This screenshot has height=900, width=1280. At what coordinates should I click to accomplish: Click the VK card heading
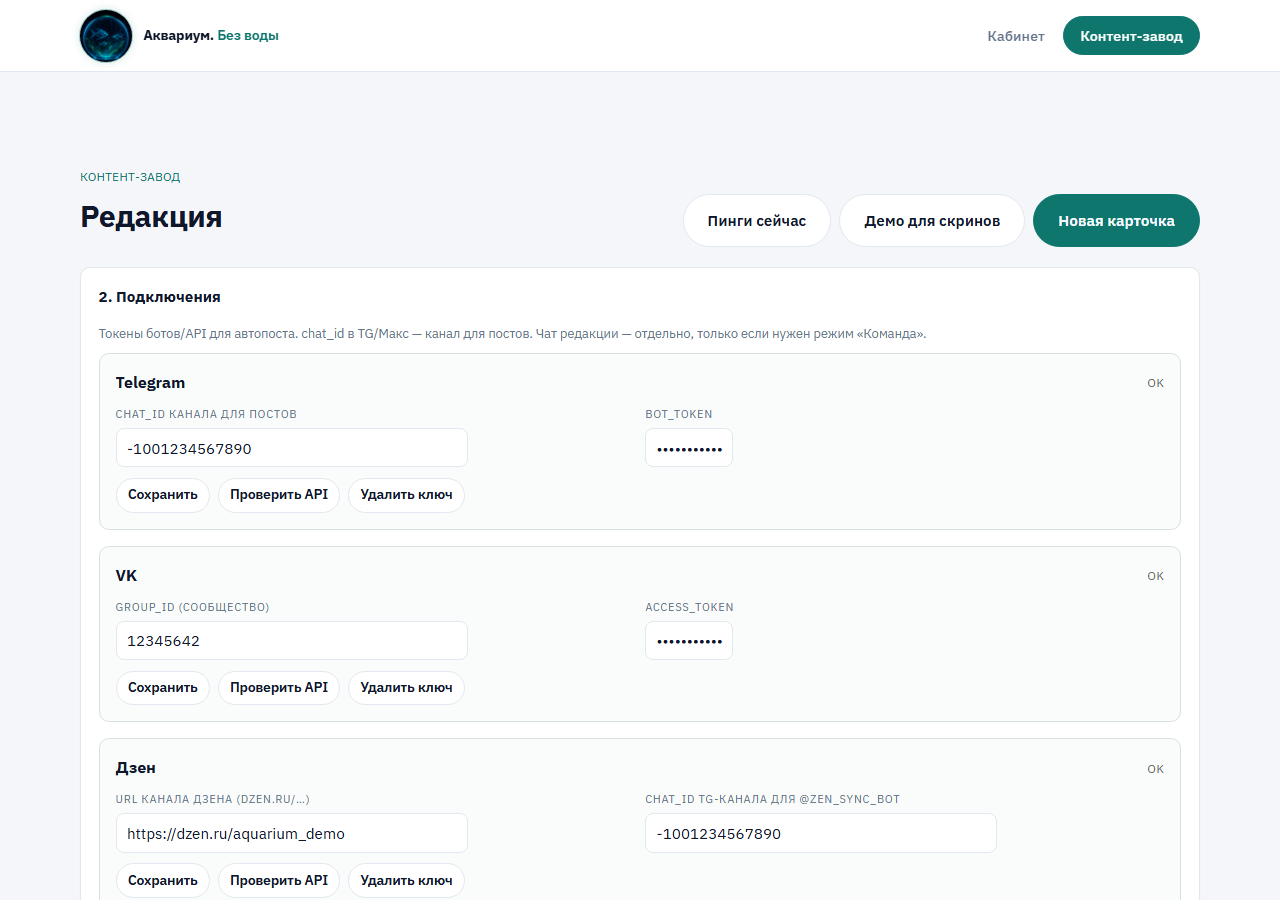(126, 576)
